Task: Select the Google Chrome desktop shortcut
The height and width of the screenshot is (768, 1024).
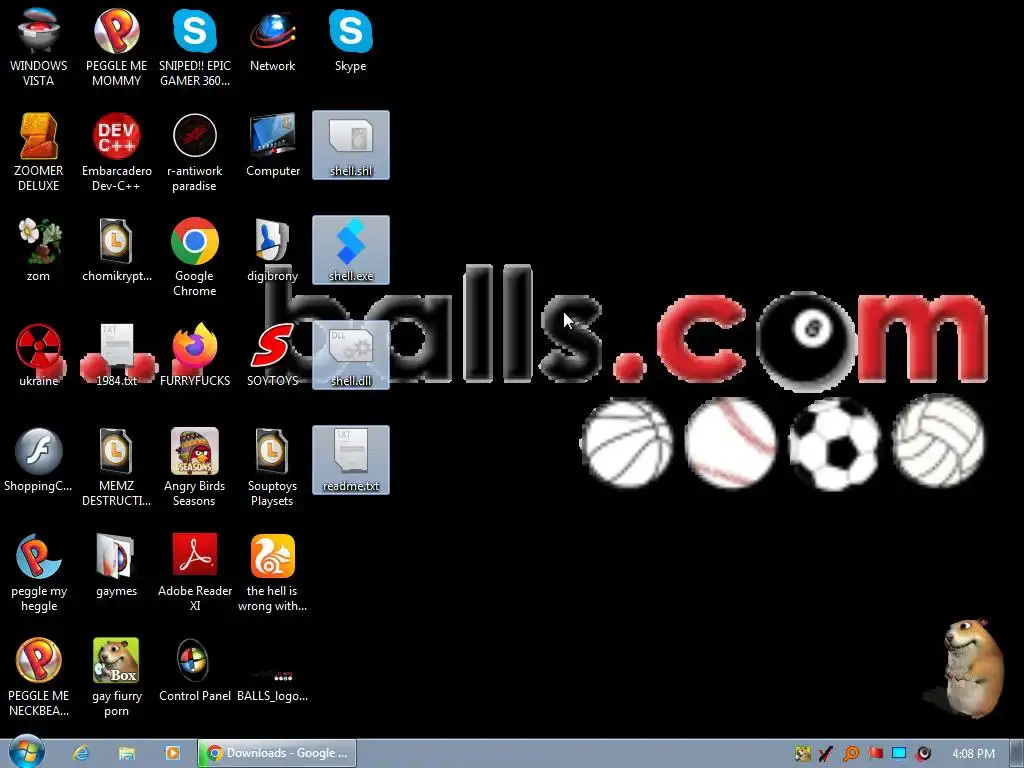Action: tap(195, 257)
